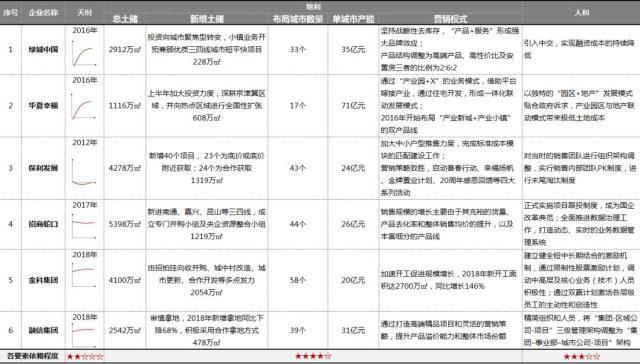Click the 71亿元 capacity cell
This screenshot has height=364, width=640.
point(353,106)
